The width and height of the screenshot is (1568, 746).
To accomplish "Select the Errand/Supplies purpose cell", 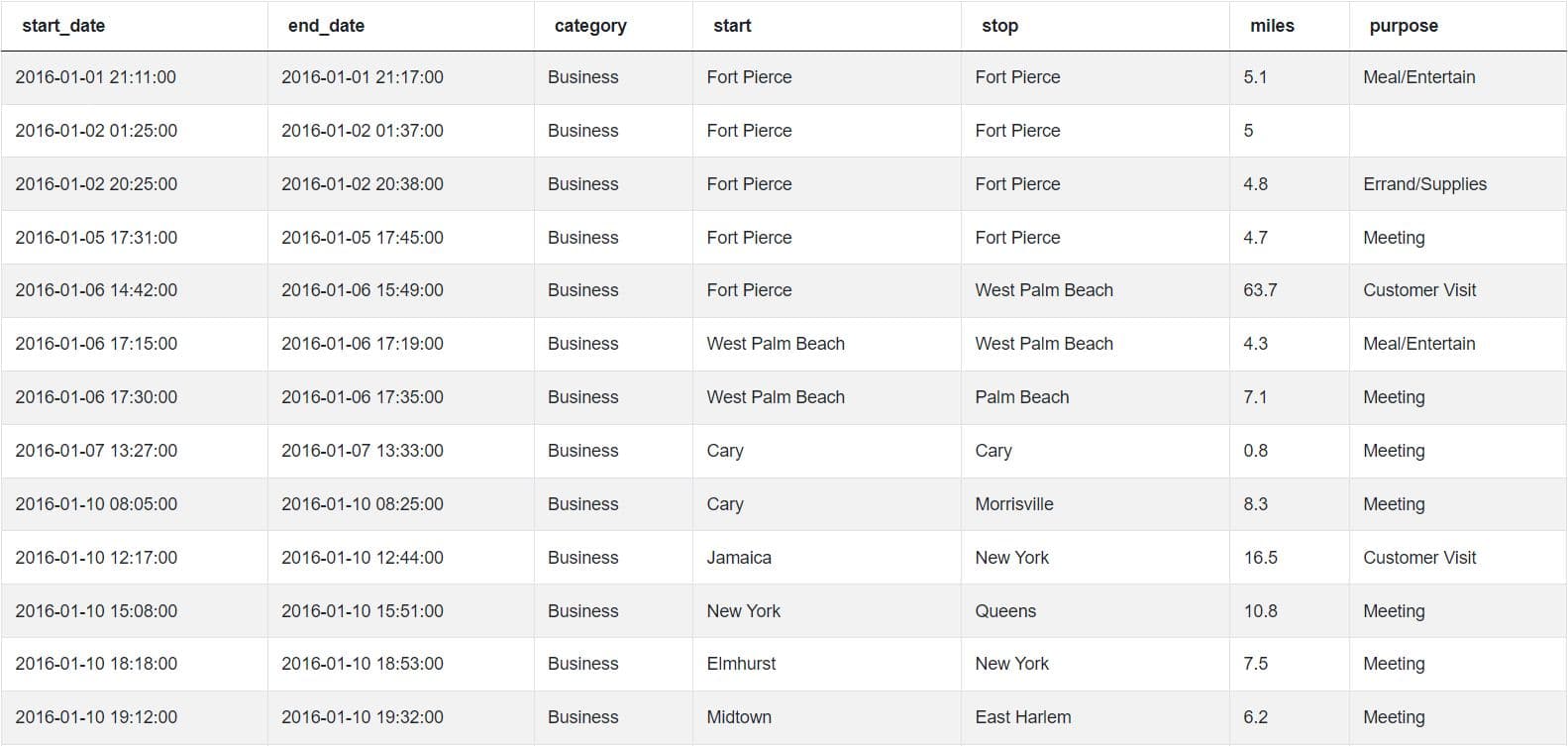I will (x=1424, y=184).
